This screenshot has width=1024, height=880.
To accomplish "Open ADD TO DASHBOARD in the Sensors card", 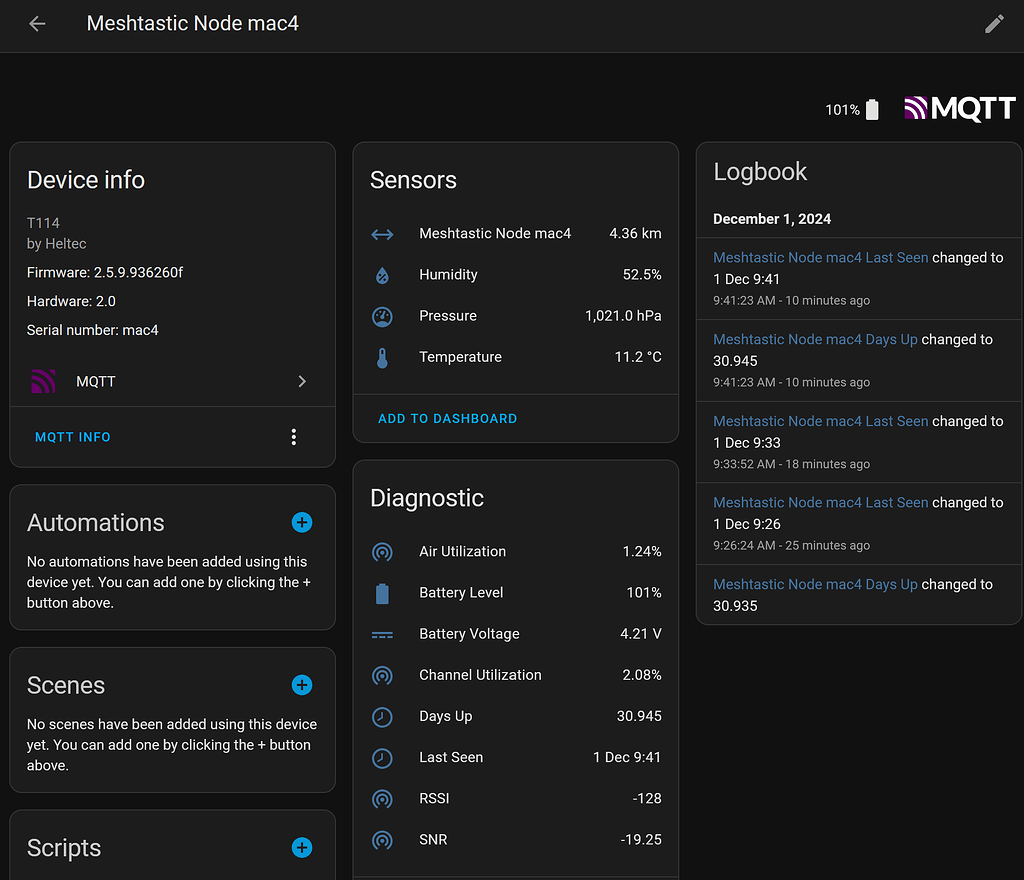I will coord(447,418).
